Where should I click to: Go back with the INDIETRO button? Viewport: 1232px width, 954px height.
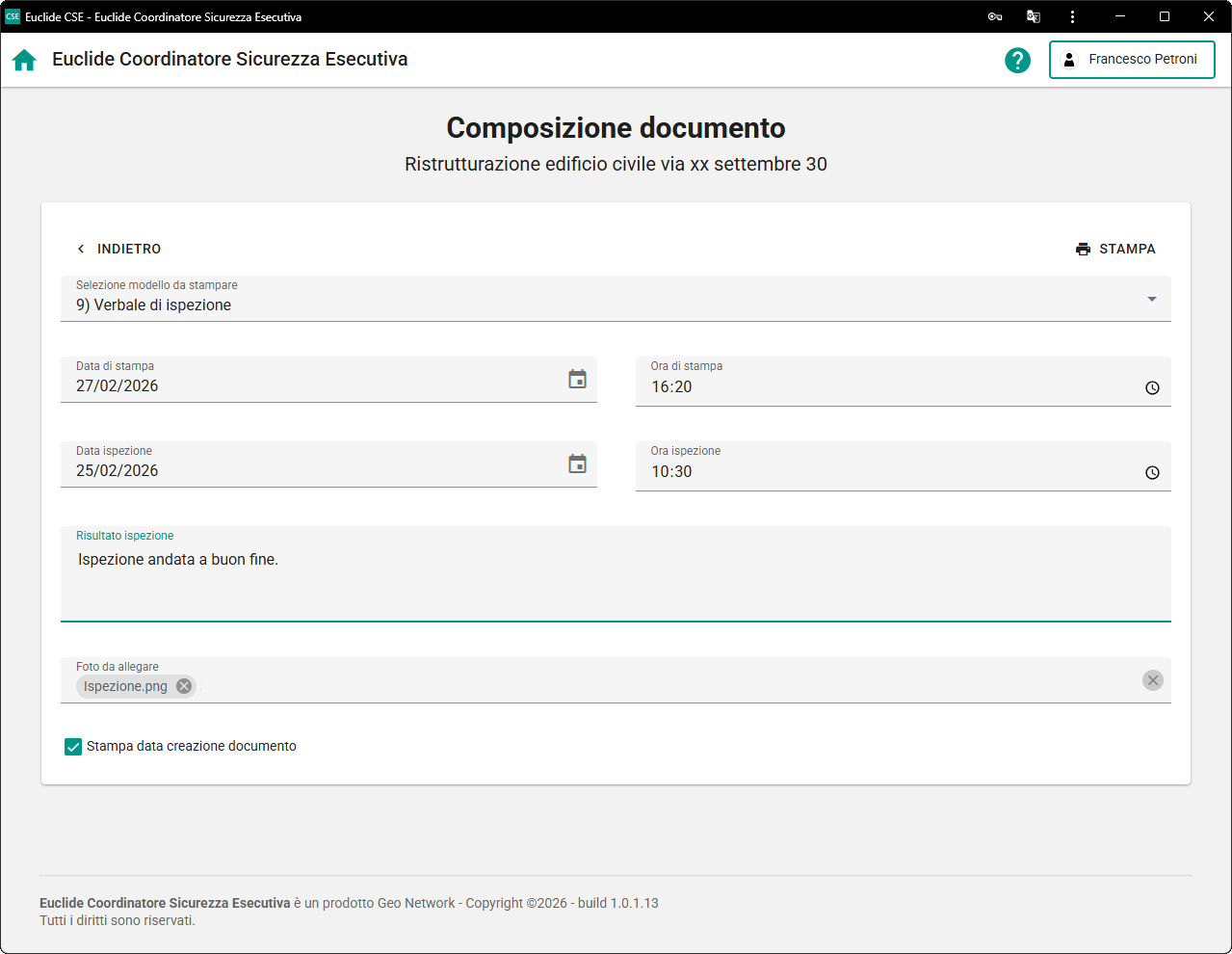tap(118, 249)
